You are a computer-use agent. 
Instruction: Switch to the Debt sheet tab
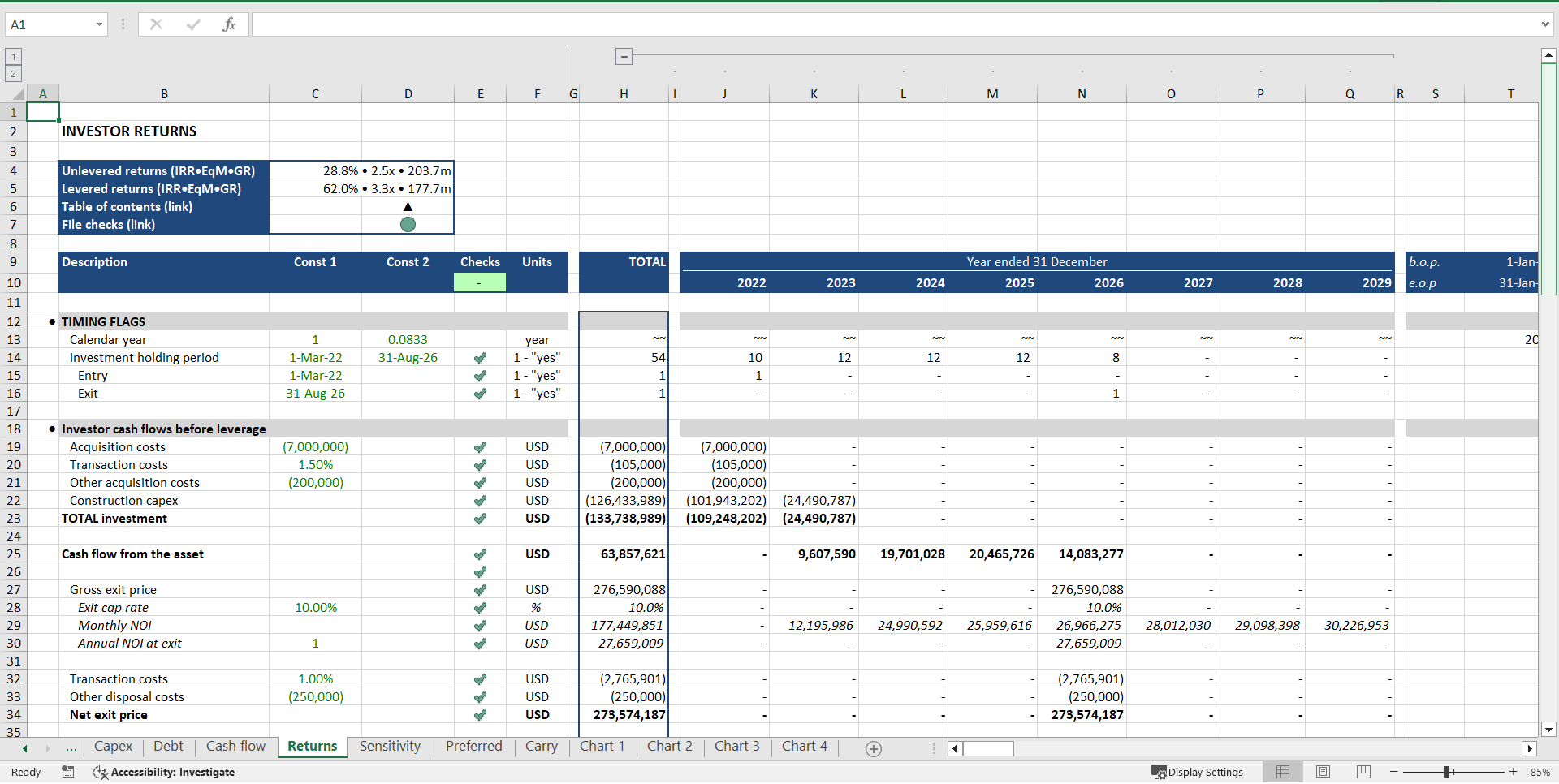(168, 747)
